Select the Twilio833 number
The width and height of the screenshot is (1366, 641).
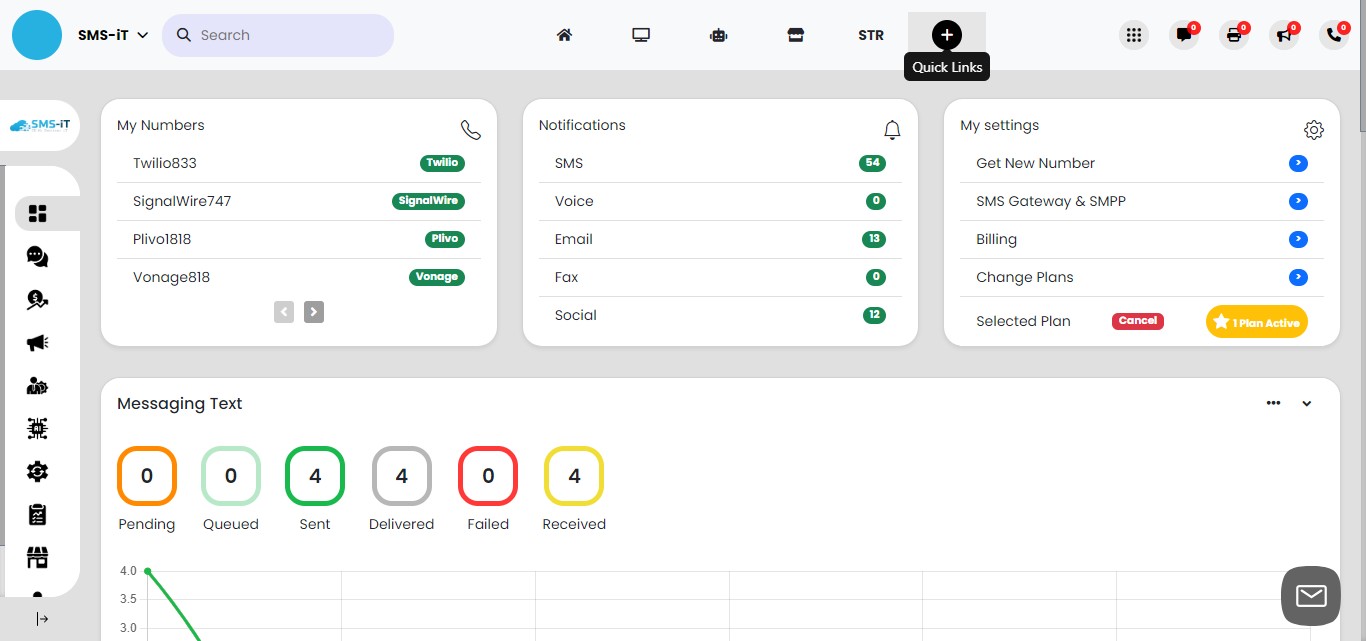click(165, 163)
